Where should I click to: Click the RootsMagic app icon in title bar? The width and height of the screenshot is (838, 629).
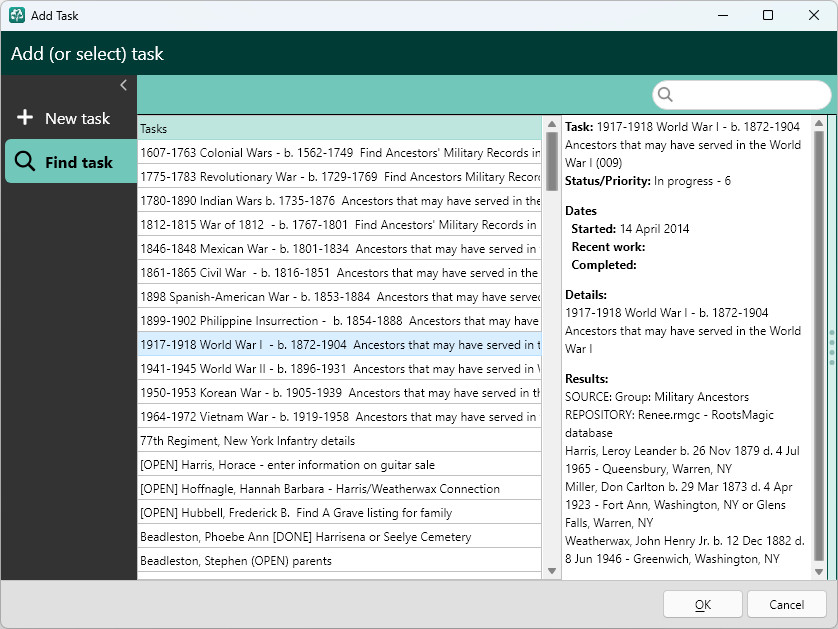17,15
